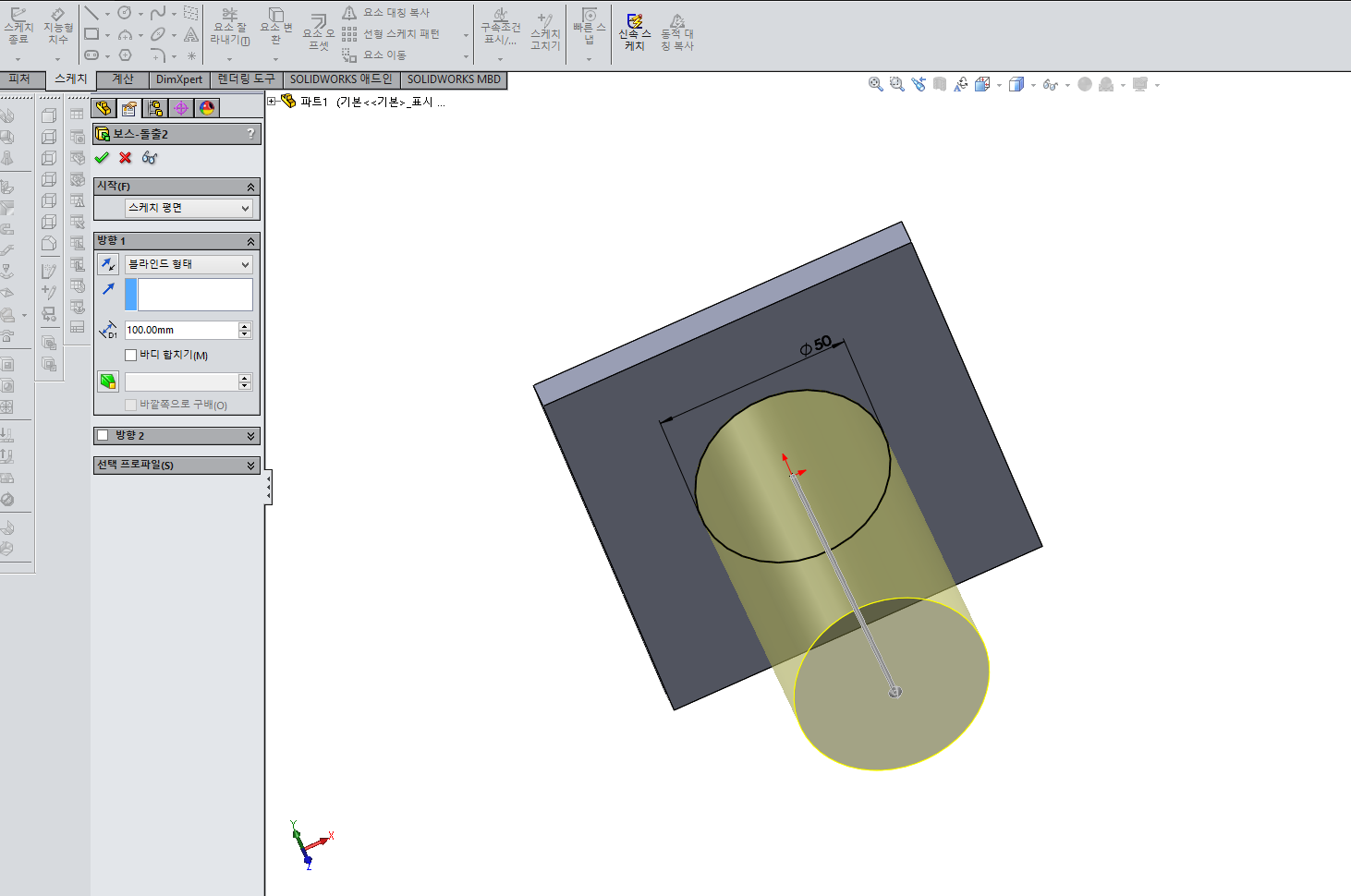Open the DimXpert tab
The image size is (1351, 896).
coord(179,79)
